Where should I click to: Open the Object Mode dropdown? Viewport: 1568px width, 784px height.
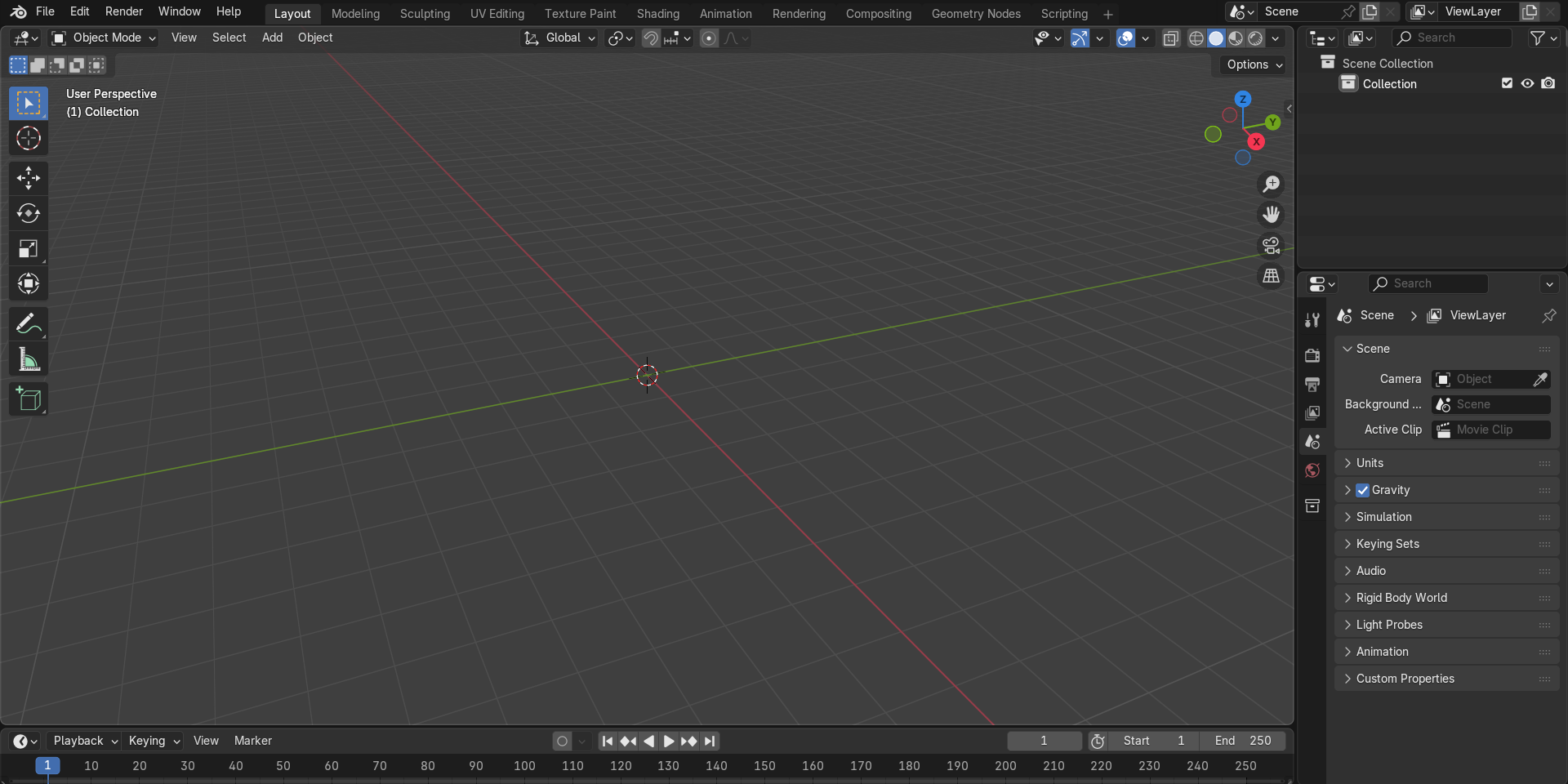103,38
